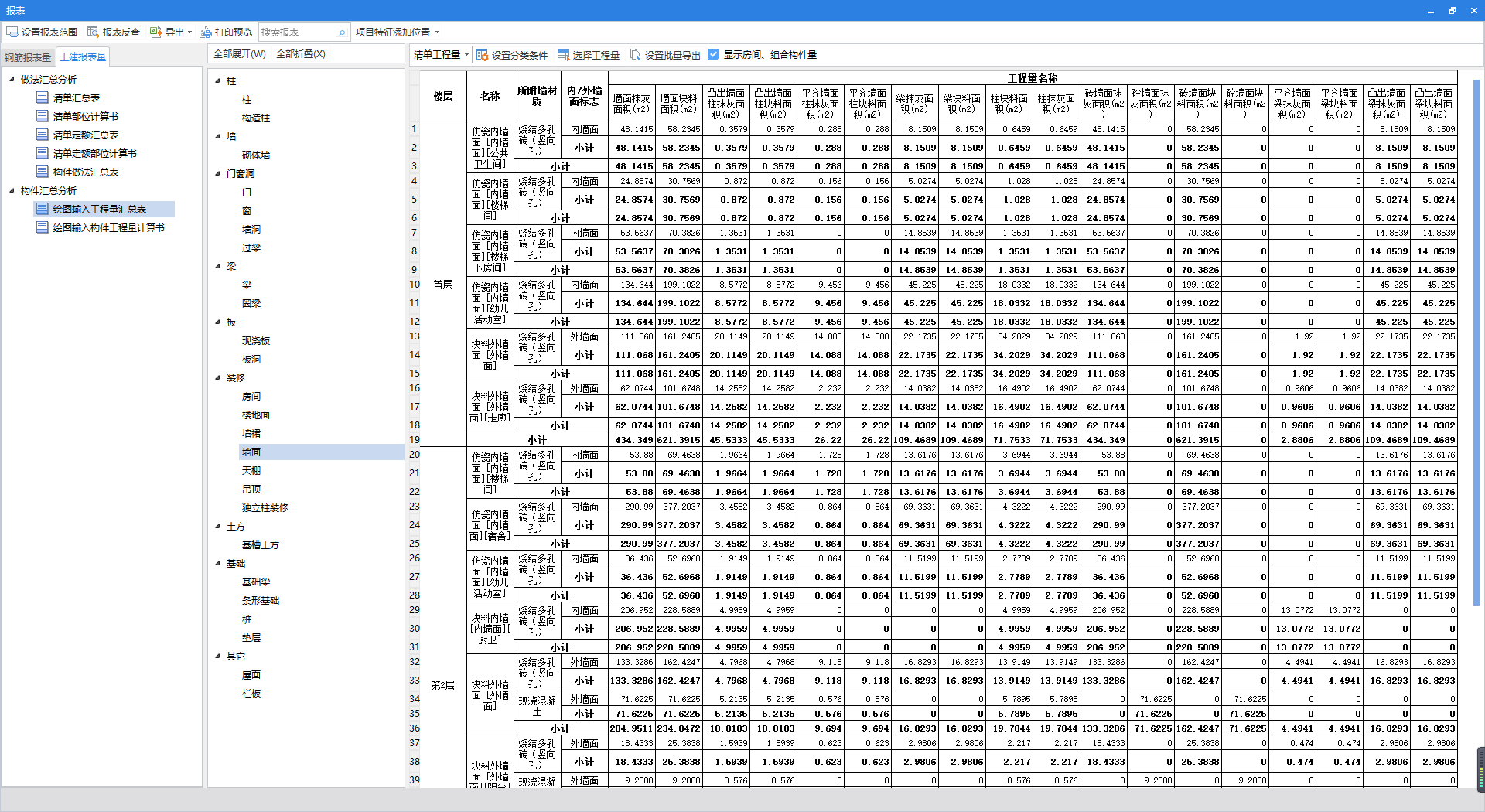Screen dimensions: 1485x812
Task: Click the 所附墙材质 column header
Action: 537,96
